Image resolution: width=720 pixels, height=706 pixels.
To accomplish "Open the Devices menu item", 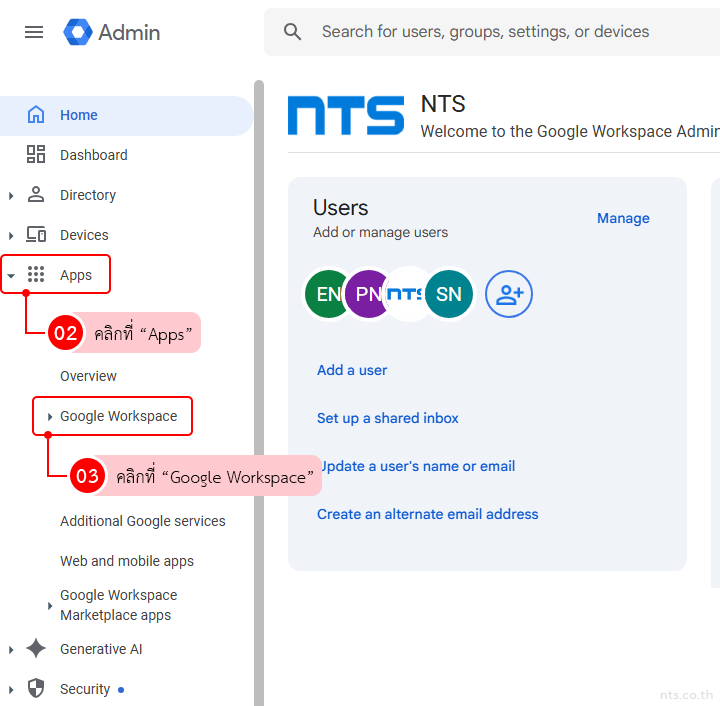I will [84, 235].
